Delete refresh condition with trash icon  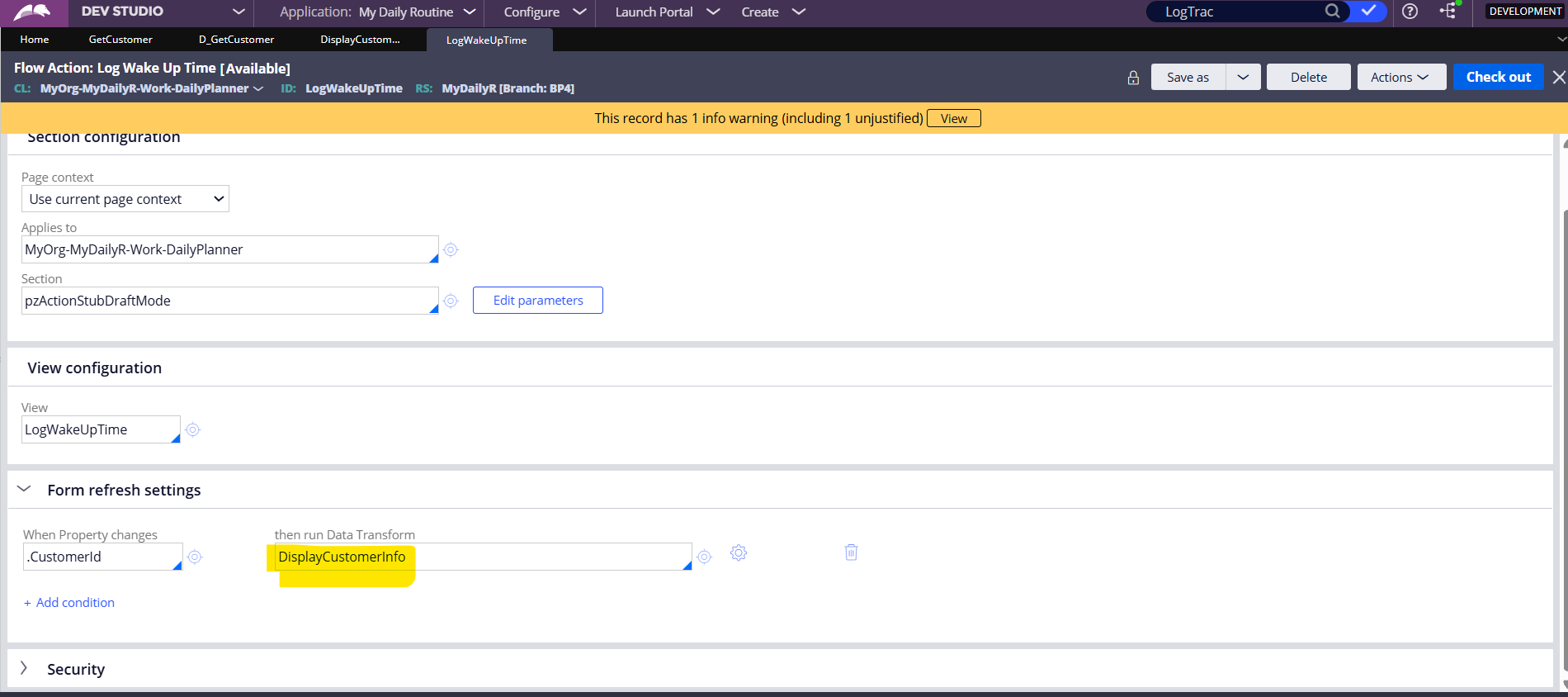[x=851, y=552]
